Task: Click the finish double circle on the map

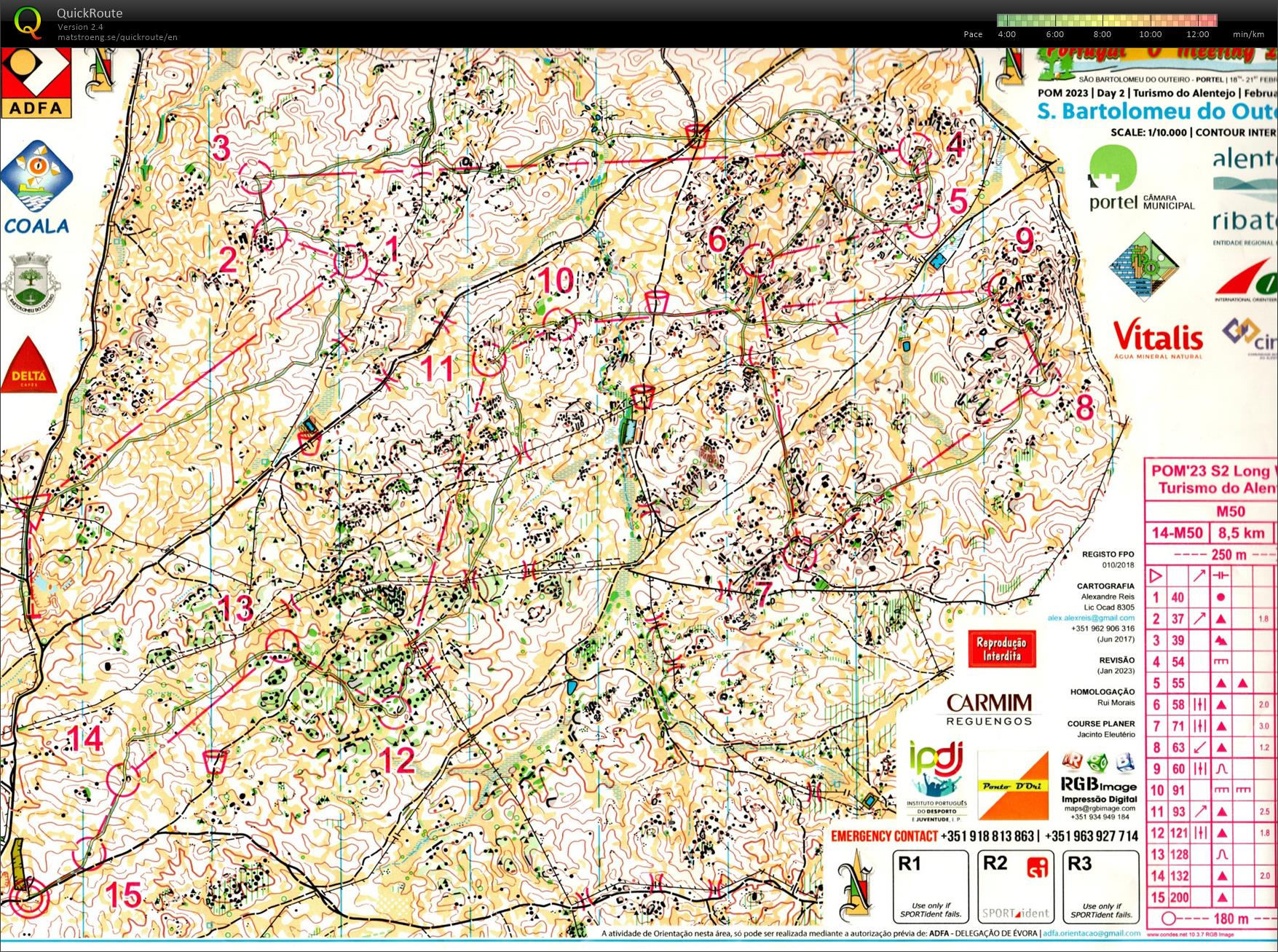Action: click(30, 899)
